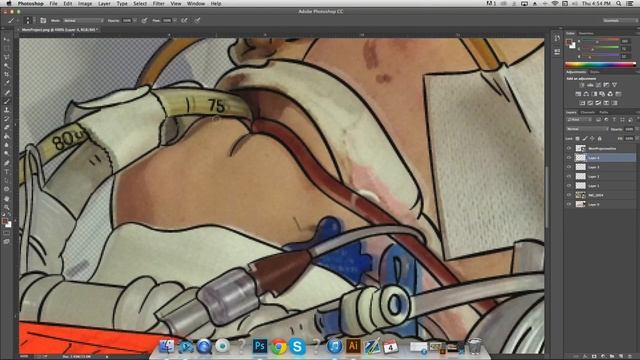Click the foreground color swatch in toolbox
This screenshot has width=640, height=360.
5,222
